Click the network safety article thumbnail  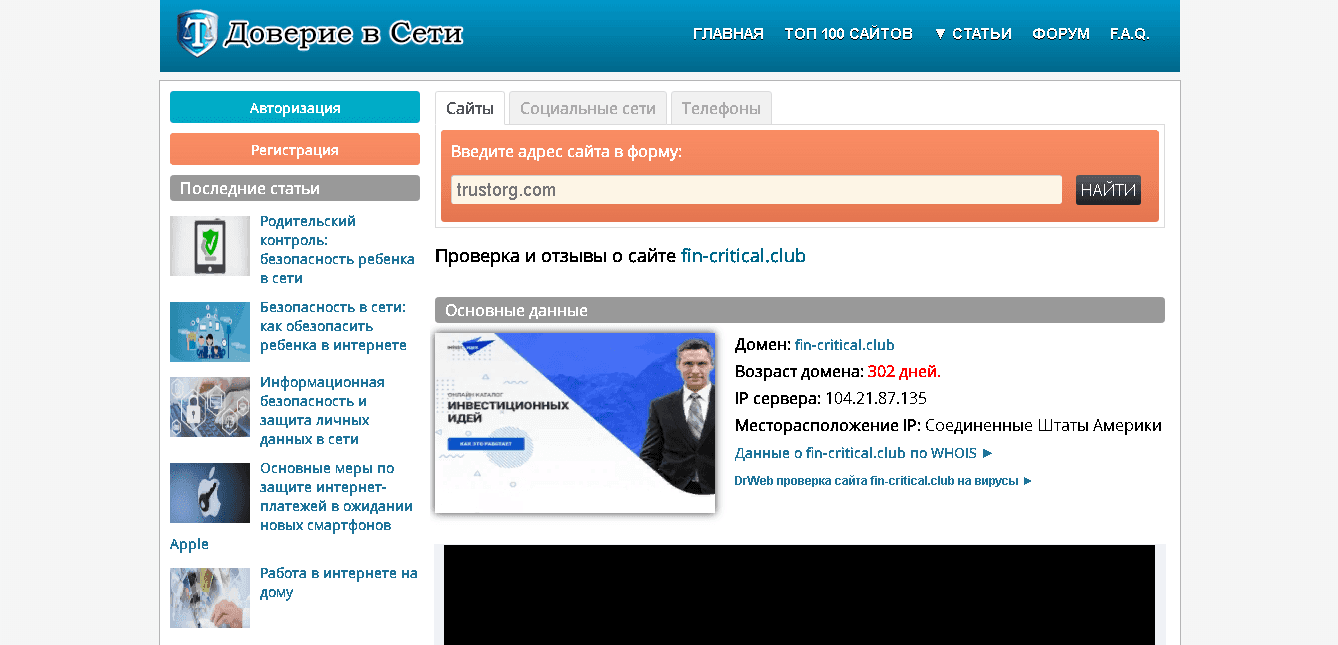[x=209, y=331]
